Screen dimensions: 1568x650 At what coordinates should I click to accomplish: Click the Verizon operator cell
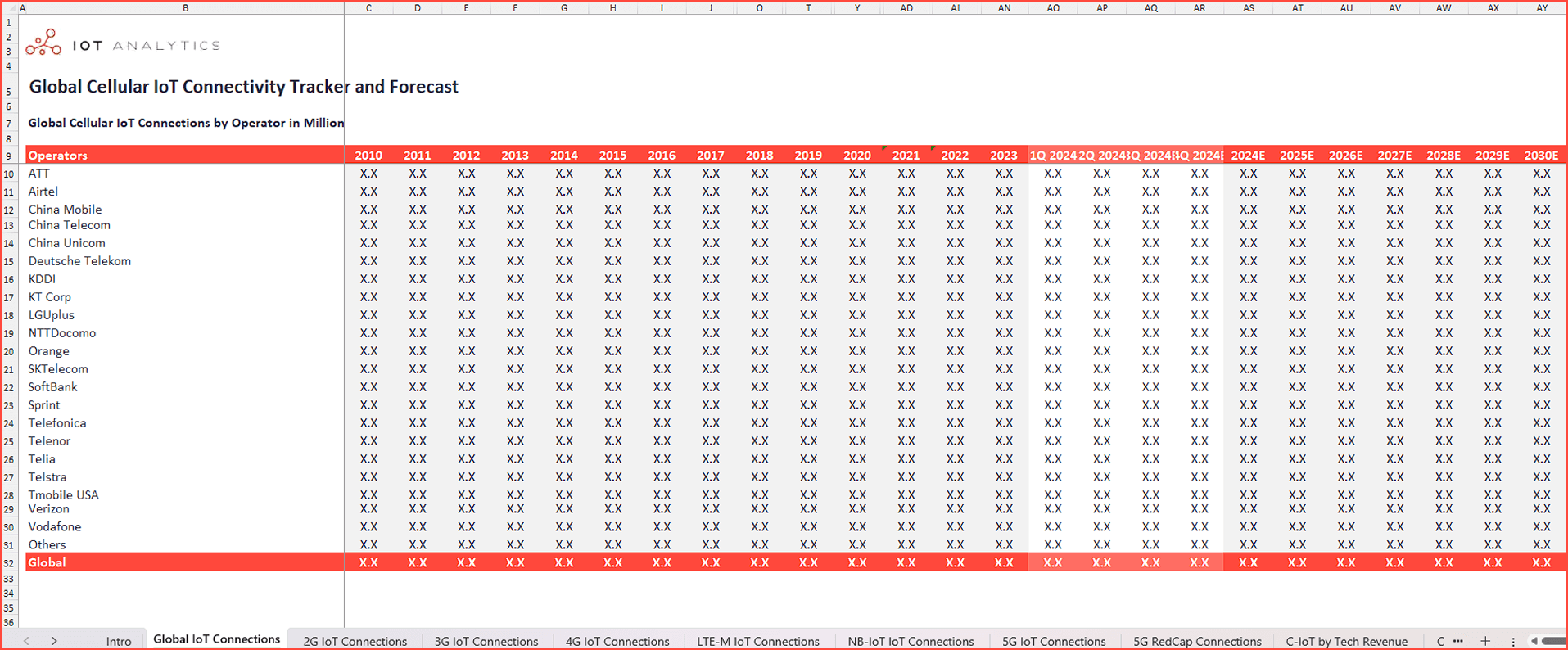[185, 509]
